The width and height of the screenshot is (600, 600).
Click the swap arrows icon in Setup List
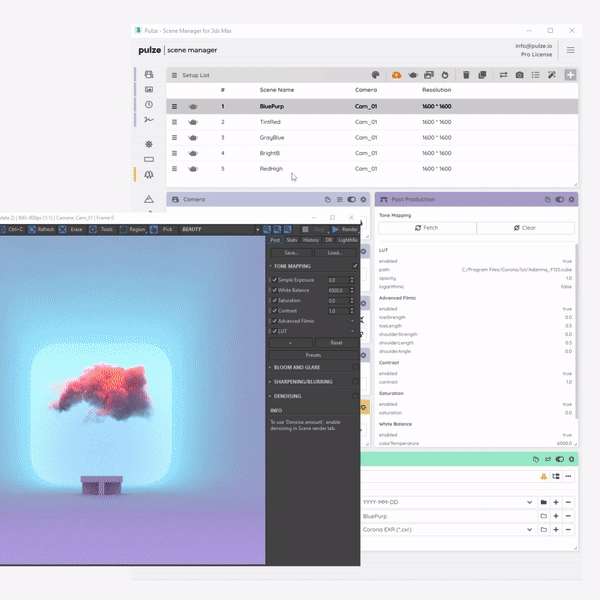click(504, 75)
